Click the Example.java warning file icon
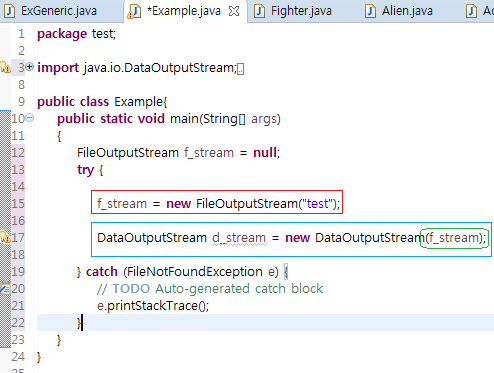The width and height of the screenshot is (494, 373). point(134,12)
